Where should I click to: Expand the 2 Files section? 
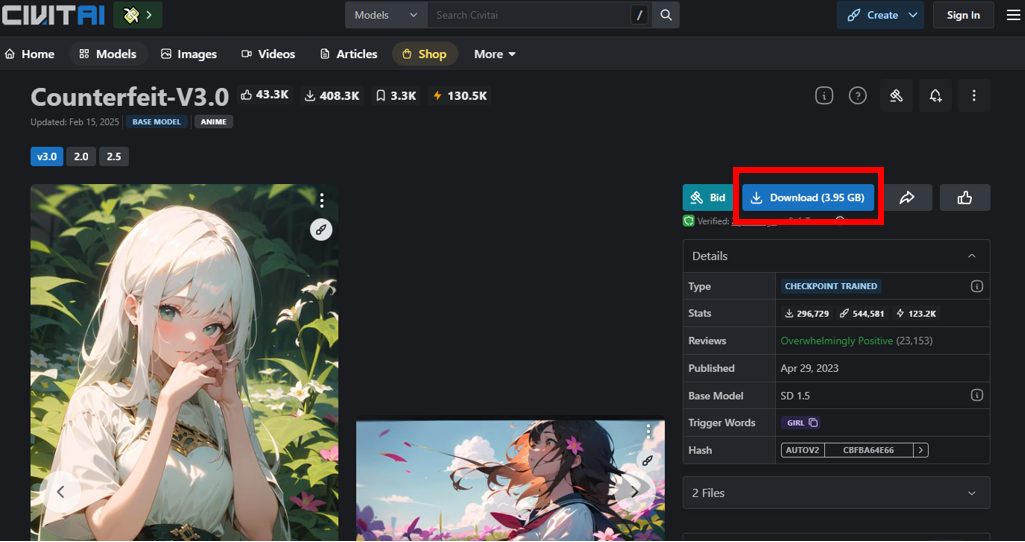[836, 493]
